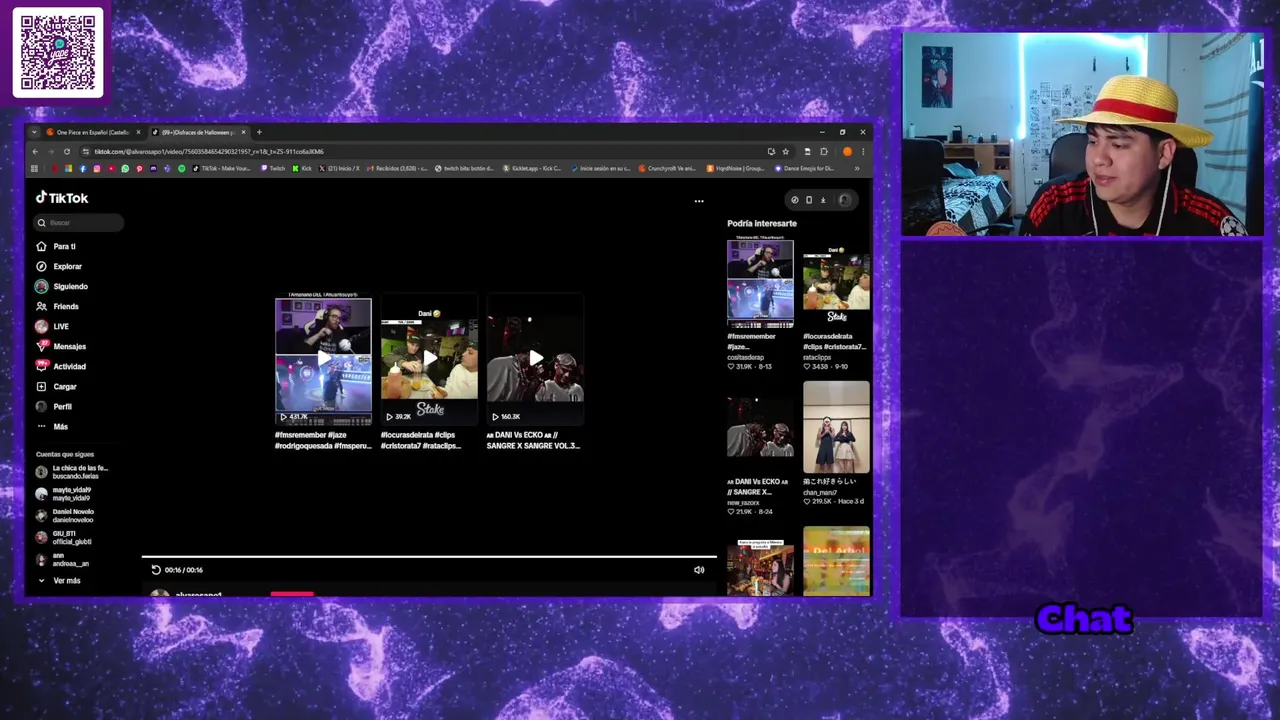Show more bookmarks with double chevron
The image size is (1280, 720).
857,169
